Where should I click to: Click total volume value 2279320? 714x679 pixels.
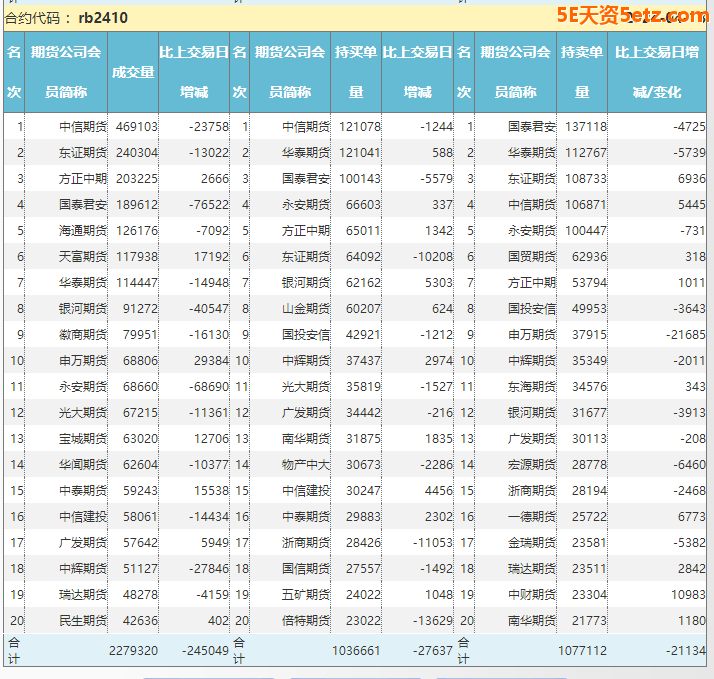133,650
